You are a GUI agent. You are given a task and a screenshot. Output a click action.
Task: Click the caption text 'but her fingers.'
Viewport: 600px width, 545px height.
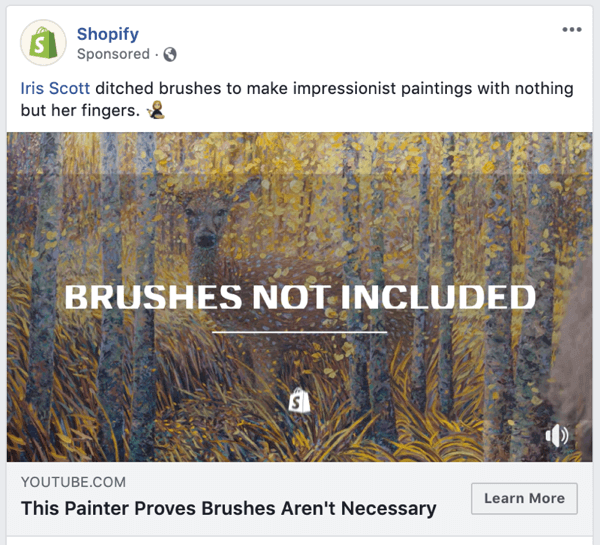79,111
